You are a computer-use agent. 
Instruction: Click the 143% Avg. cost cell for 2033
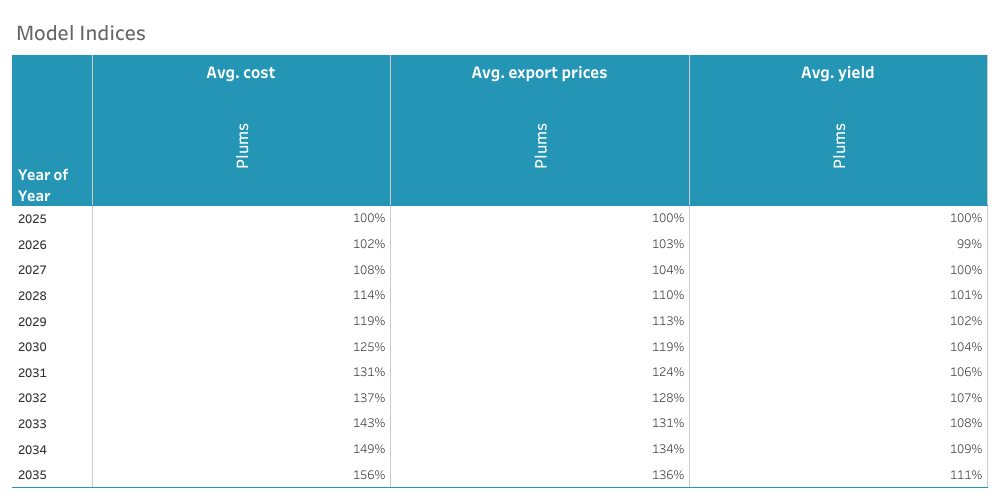[x=369, y=424]
